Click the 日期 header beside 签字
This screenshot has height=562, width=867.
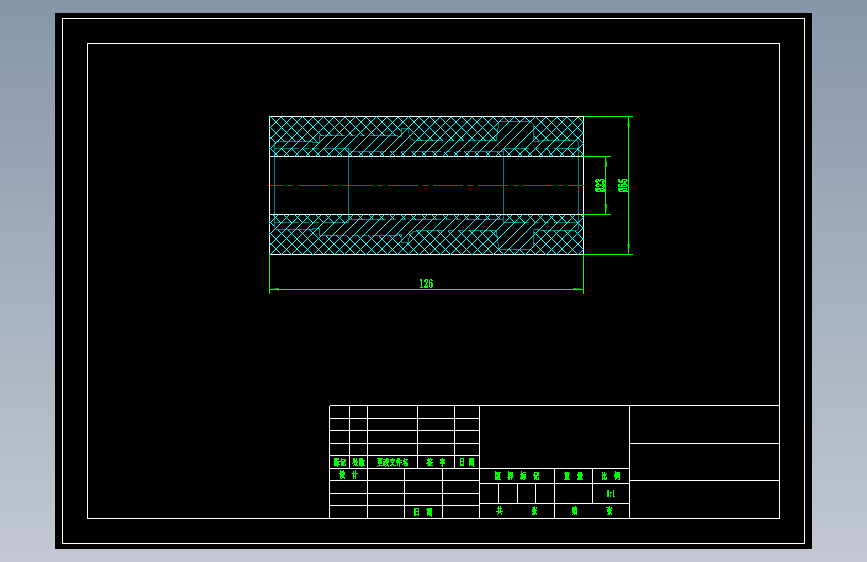(467, 462)
